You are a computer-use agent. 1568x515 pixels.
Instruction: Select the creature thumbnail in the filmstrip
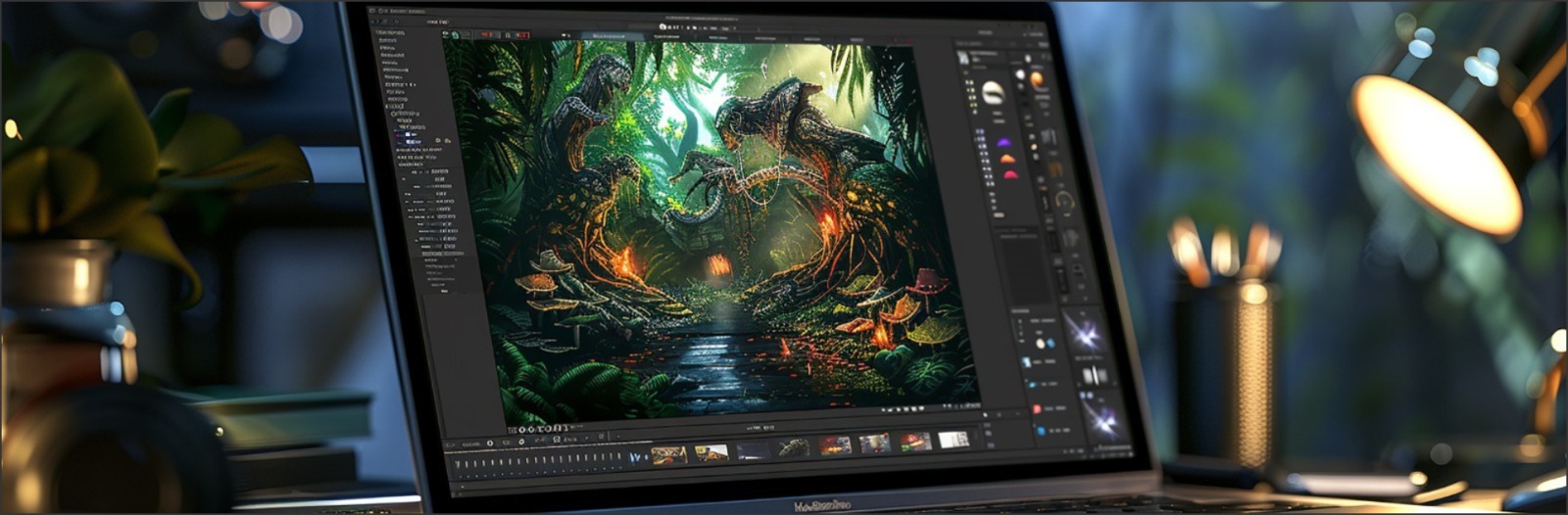coord(793,447)
